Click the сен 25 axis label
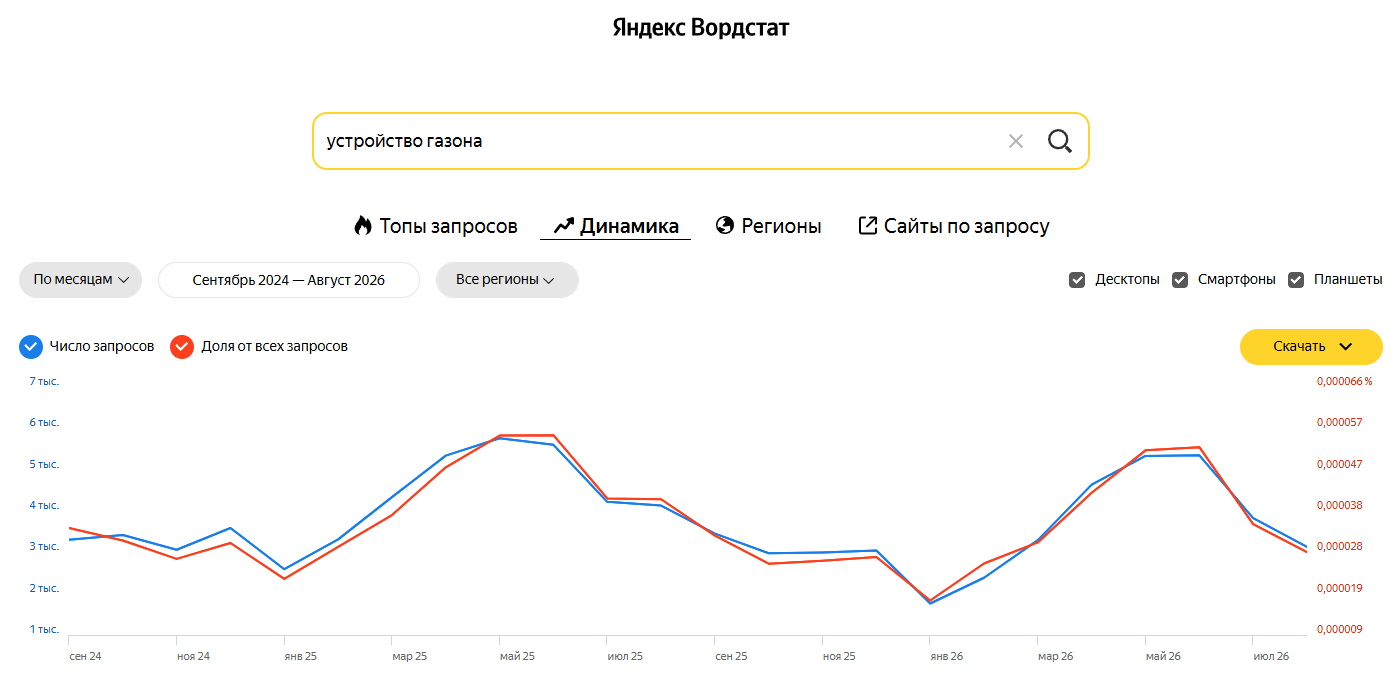The image size is (1397, 684). point(731,657)
